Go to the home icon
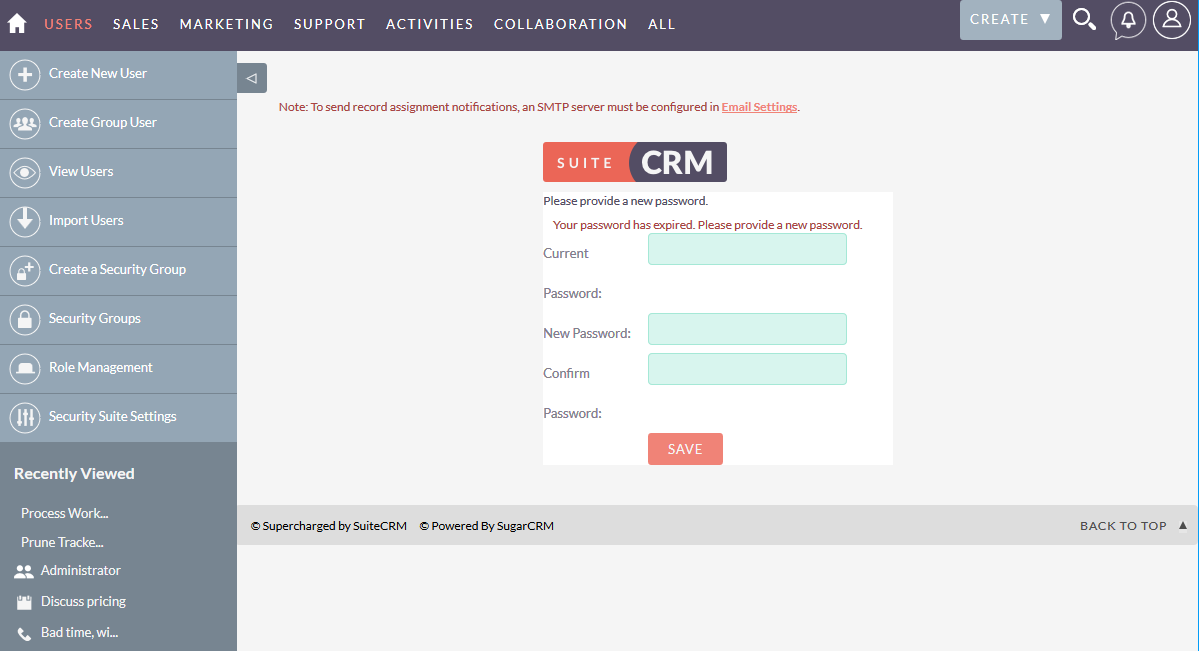 pyautogui.click(x=17, y=24)
